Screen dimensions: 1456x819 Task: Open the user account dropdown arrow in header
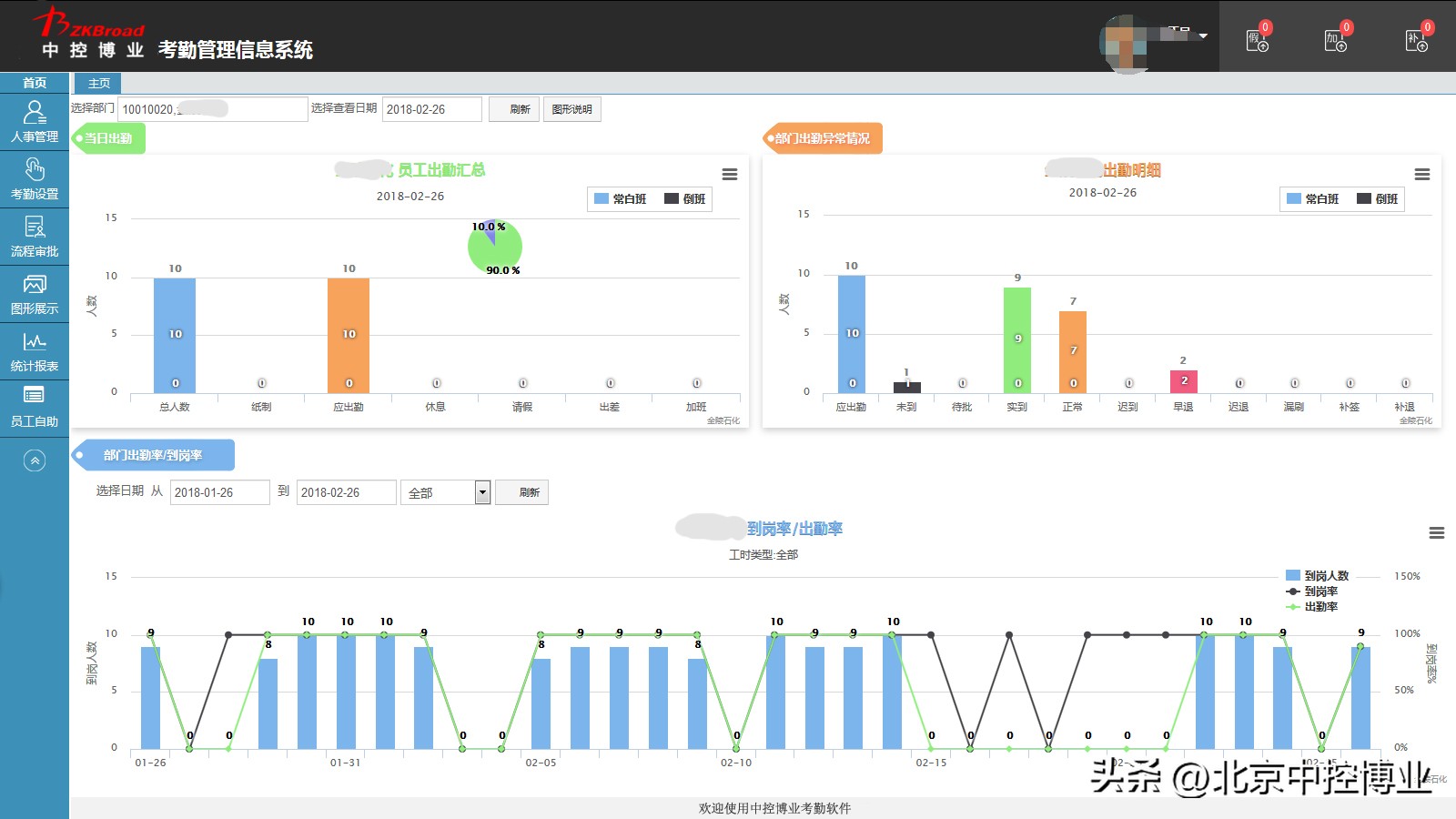(x=1203, y=36)
